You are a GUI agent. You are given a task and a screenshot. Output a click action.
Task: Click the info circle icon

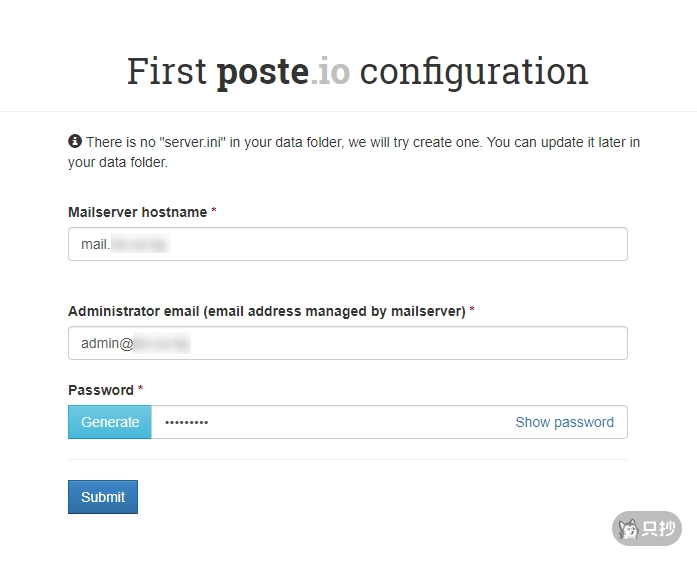pos(75,142)
